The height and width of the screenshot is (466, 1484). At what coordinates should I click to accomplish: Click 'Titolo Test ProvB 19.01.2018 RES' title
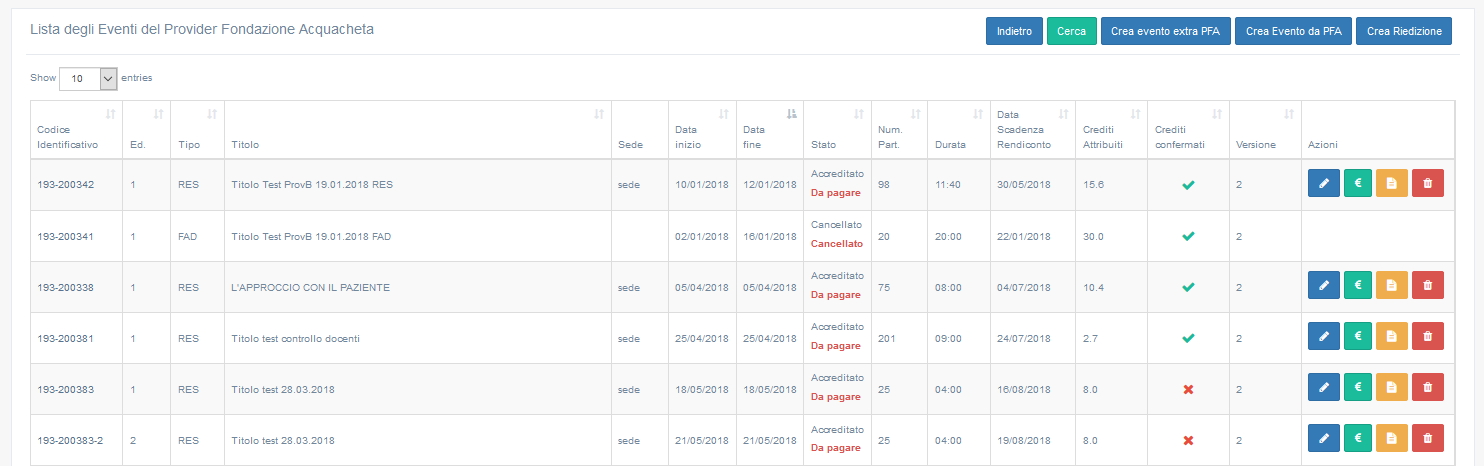tap(311, 185)
